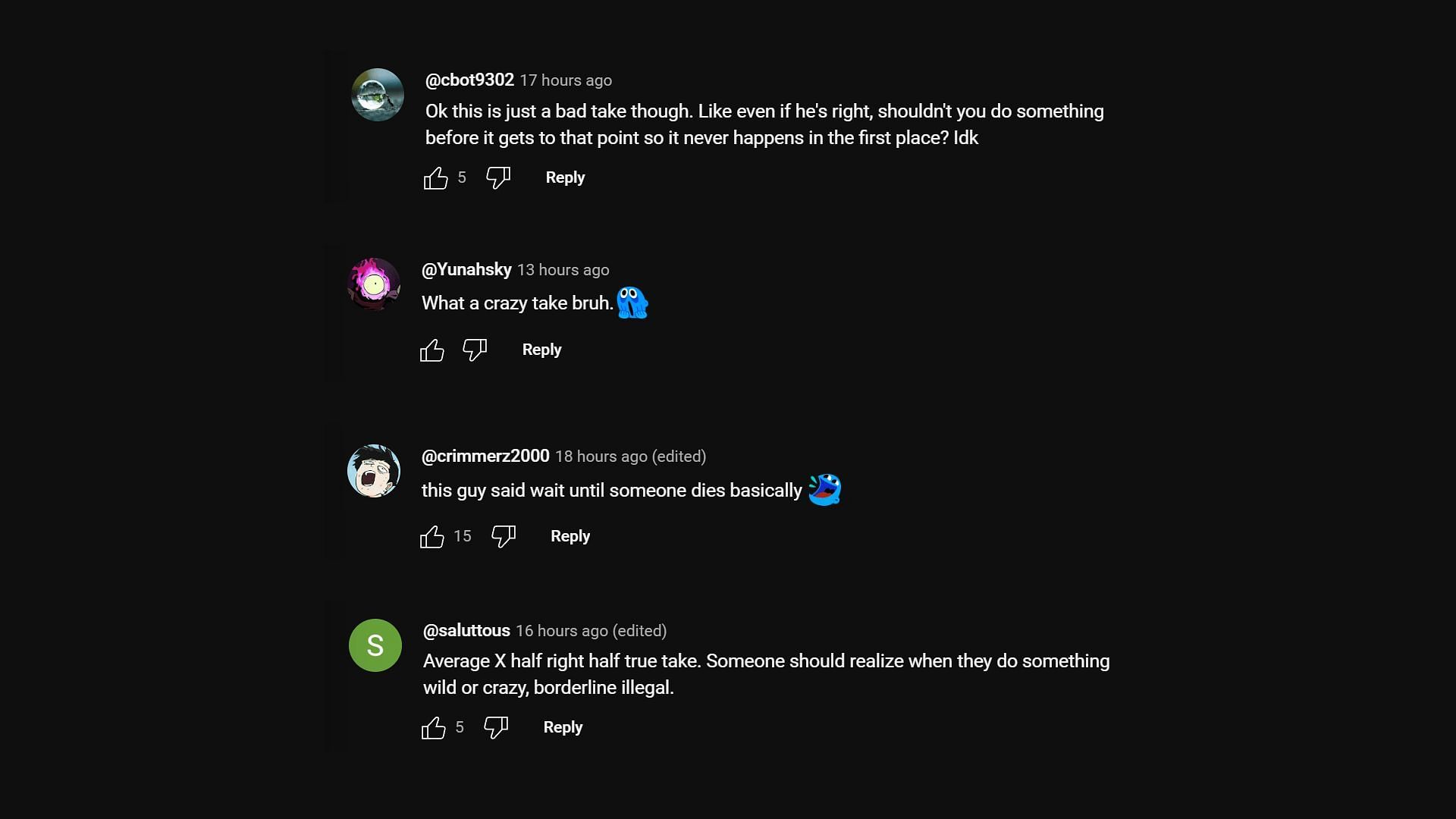Dislike the @crimmerz2000 comment
The height and width of the screenshot is (819, 1456).
point(504,537)
